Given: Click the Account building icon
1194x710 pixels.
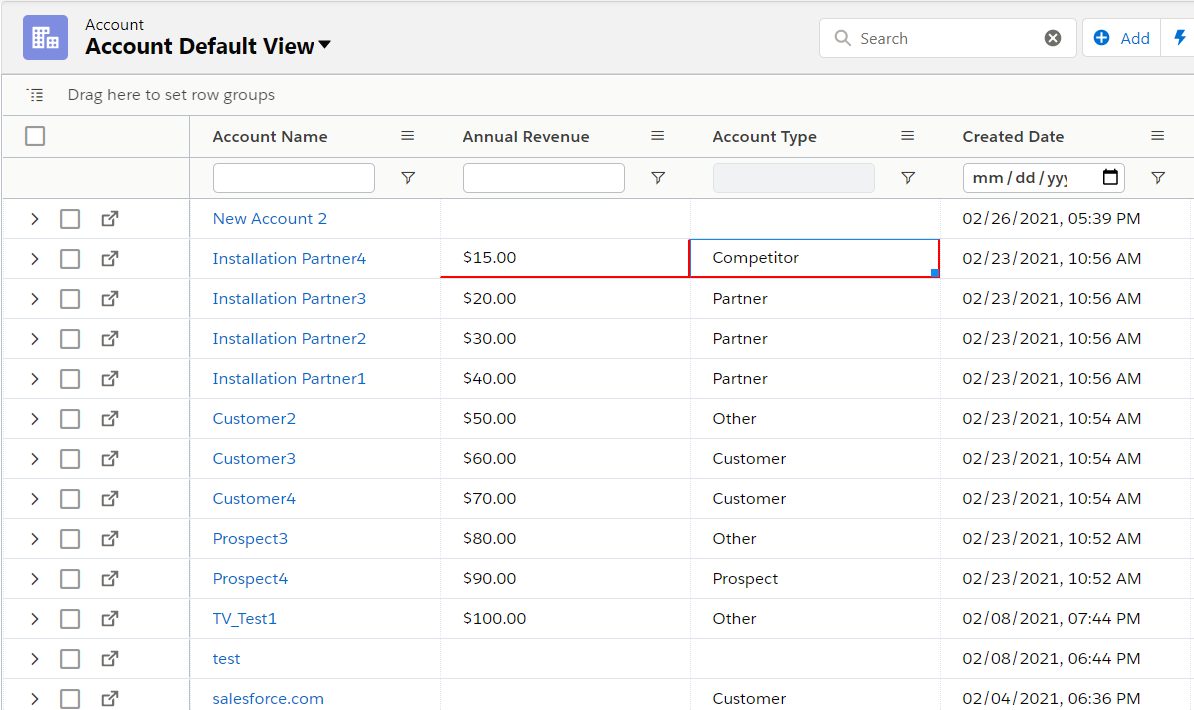Looking at the screenshot, I should pyautogui.click(x=45, y=38).
